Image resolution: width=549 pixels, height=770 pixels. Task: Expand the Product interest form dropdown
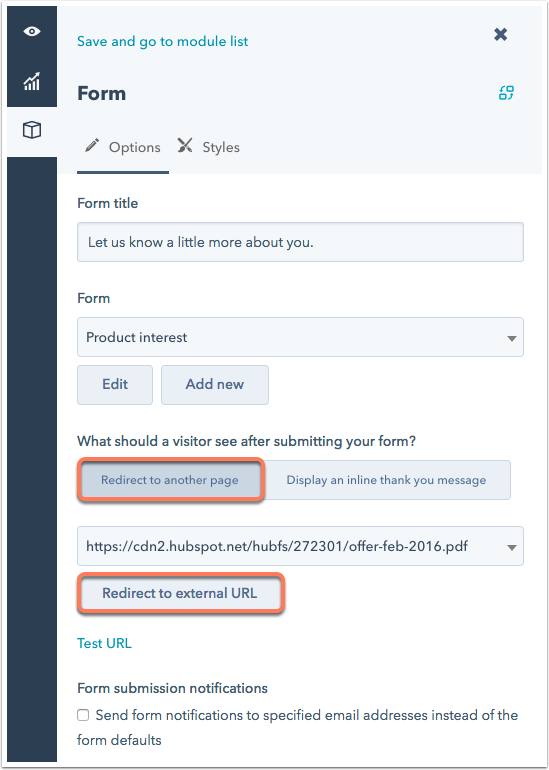click(300, 337)
